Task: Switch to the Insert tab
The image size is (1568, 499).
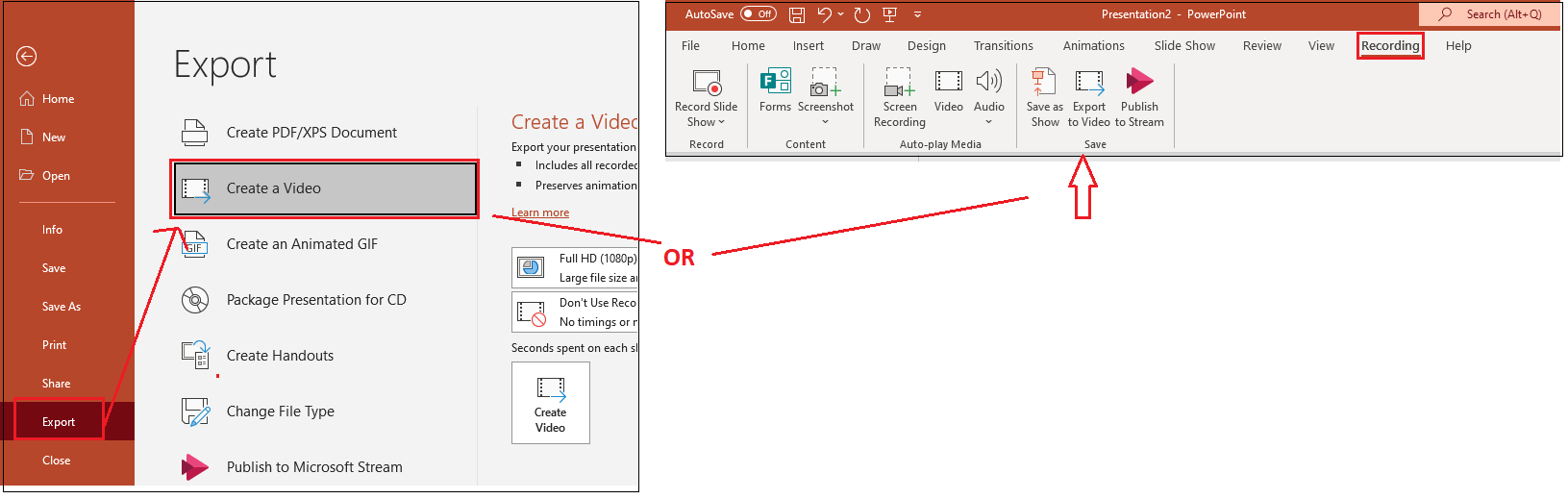Action: coord(809,46)
